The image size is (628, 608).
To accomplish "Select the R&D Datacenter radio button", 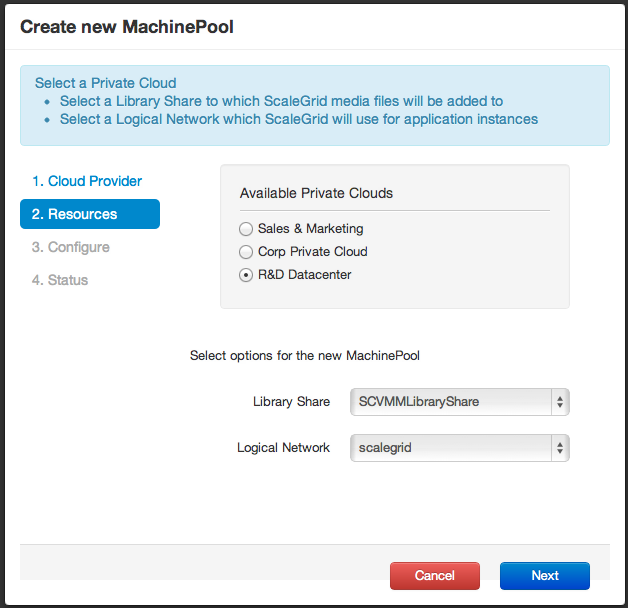I will pyautogui.click(x=247, y=275).
